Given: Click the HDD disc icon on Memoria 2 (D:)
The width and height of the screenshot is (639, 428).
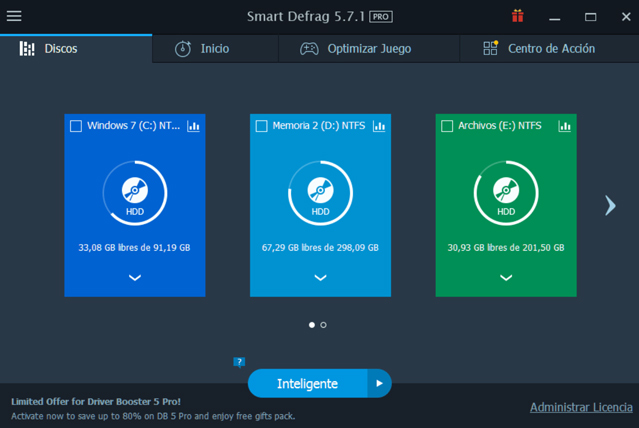Looking at the screenshot, I should click(320, 190).
